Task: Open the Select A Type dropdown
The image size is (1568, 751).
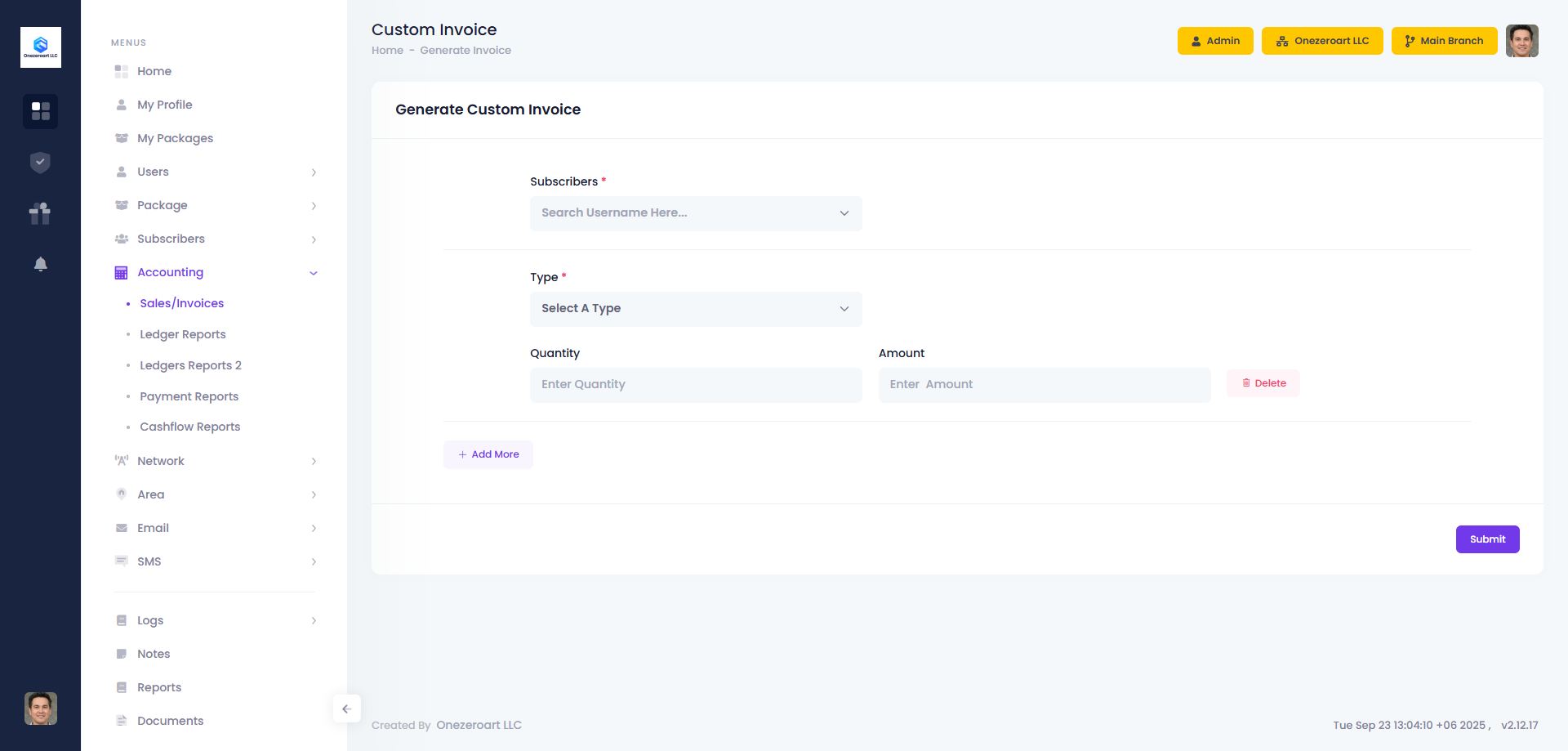Action: pyautogui.click(x=695, y=309)
